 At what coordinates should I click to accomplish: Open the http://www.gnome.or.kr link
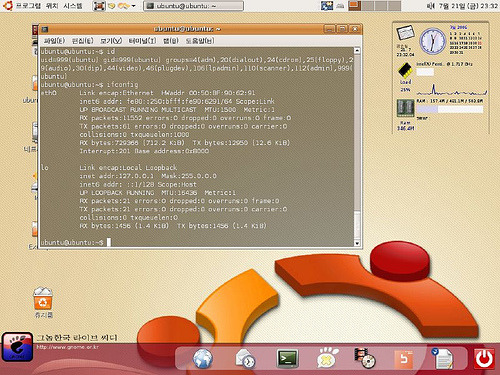(x=68, y=347)
